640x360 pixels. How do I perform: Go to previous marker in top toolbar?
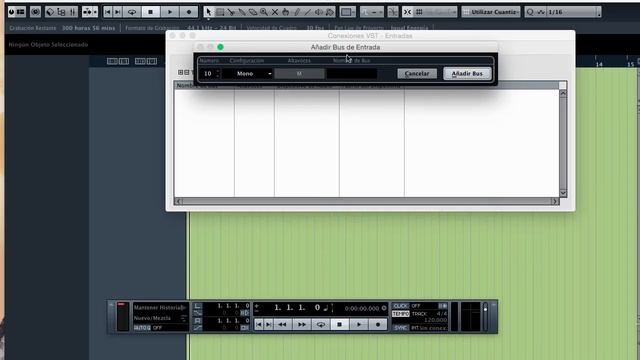tap(108, 12)
